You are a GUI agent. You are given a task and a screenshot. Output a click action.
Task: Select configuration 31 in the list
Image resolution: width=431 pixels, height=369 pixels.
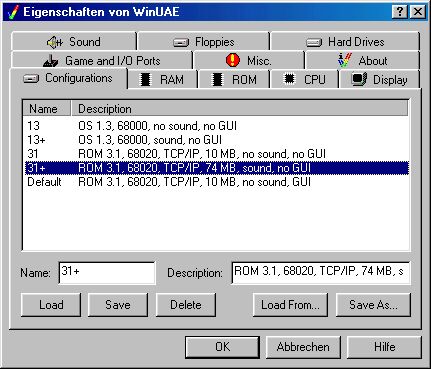(217, 154)
